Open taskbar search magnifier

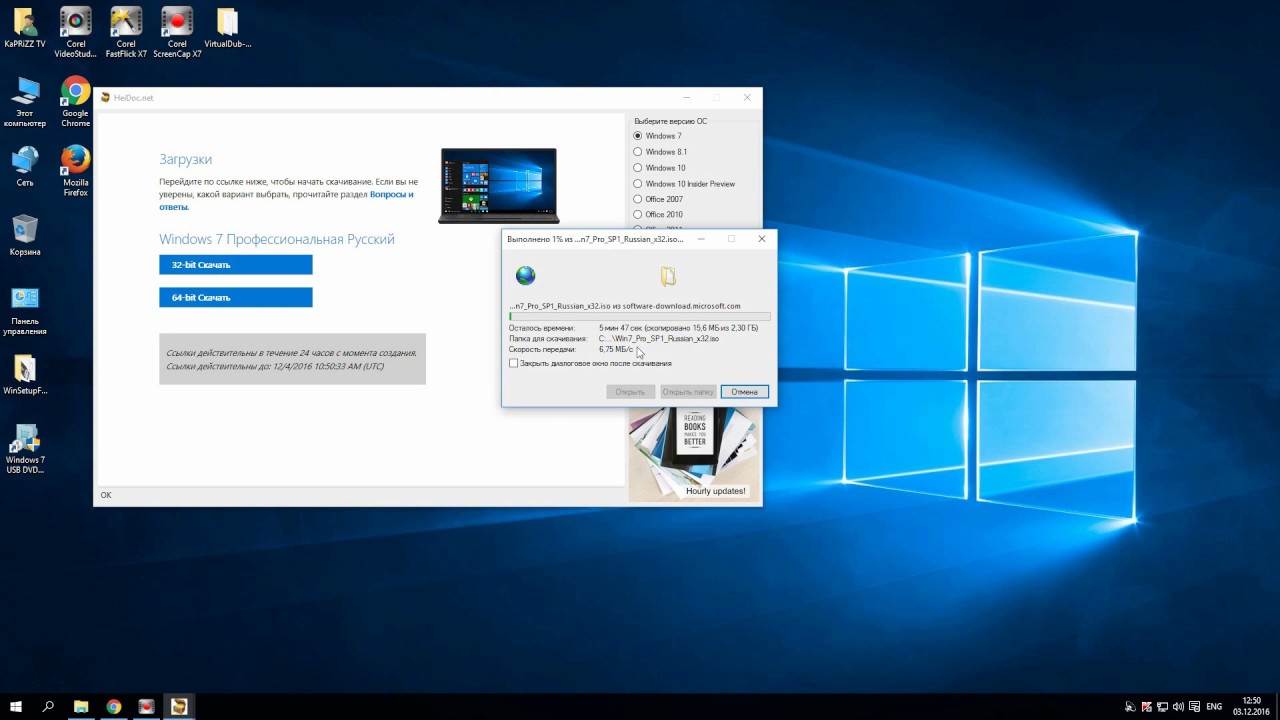48,706
